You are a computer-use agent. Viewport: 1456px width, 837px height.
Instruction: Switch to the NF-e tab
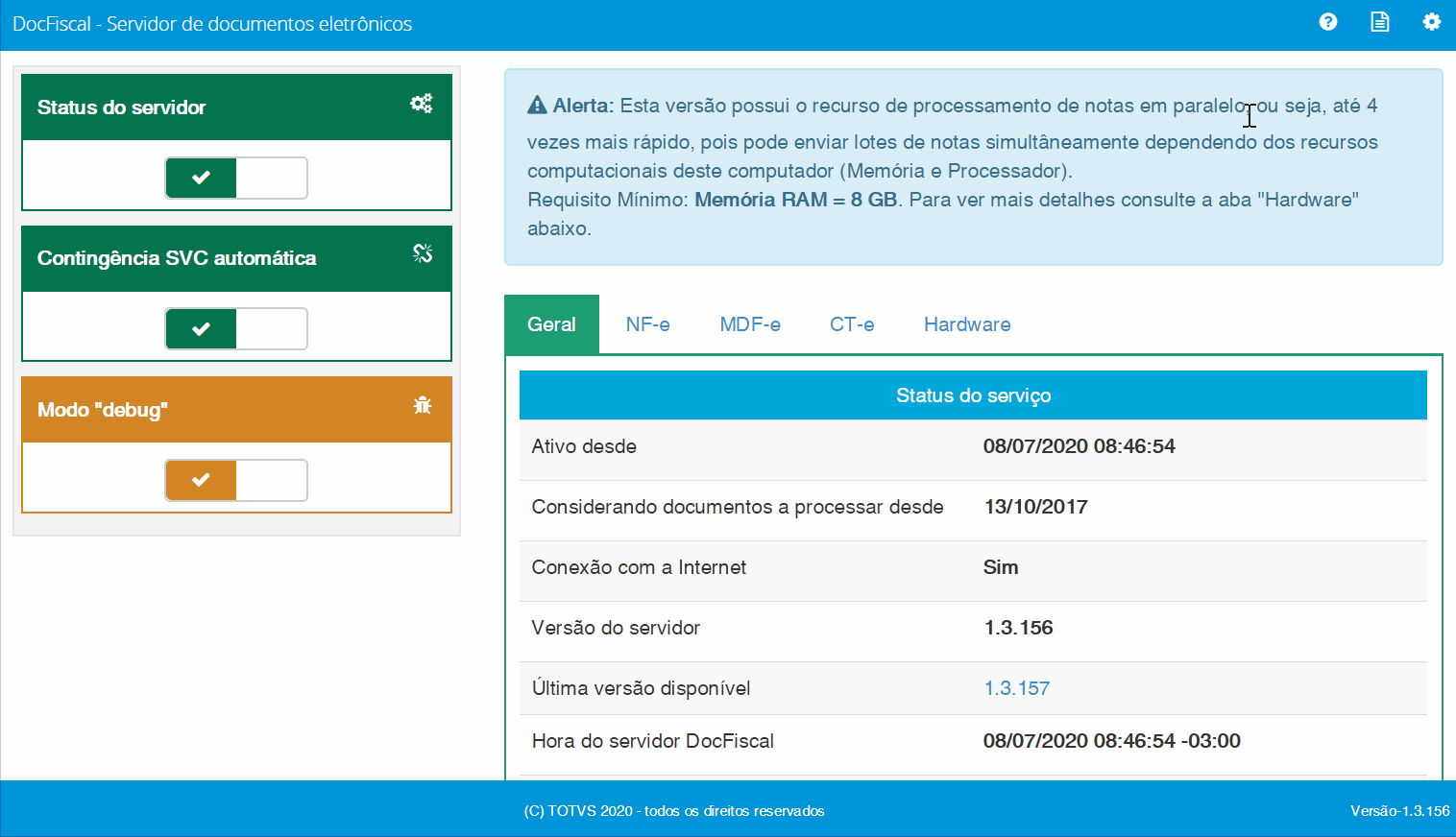tap(647, 324)
